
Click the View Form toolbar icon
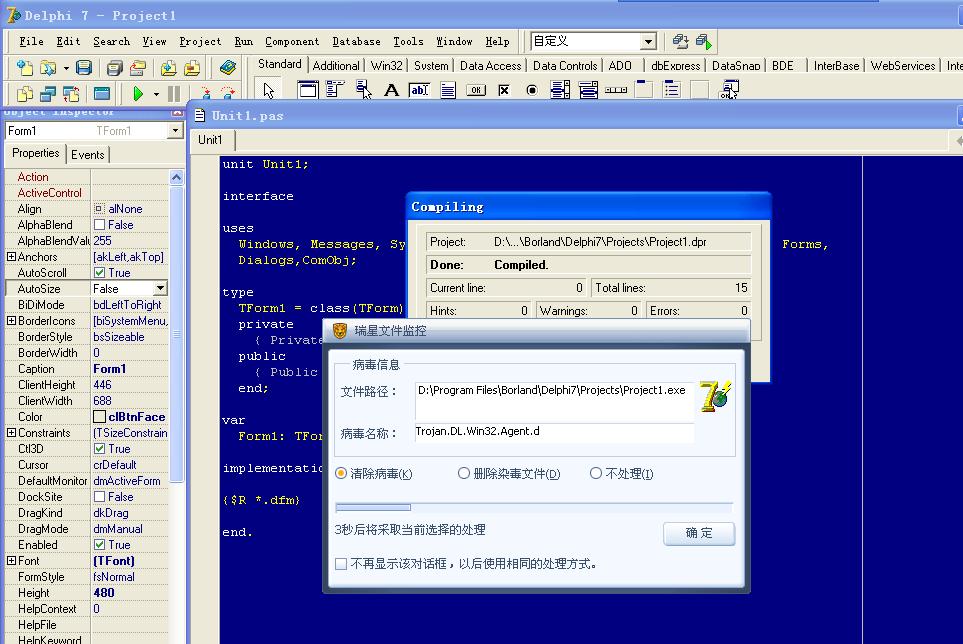(48, 93)
